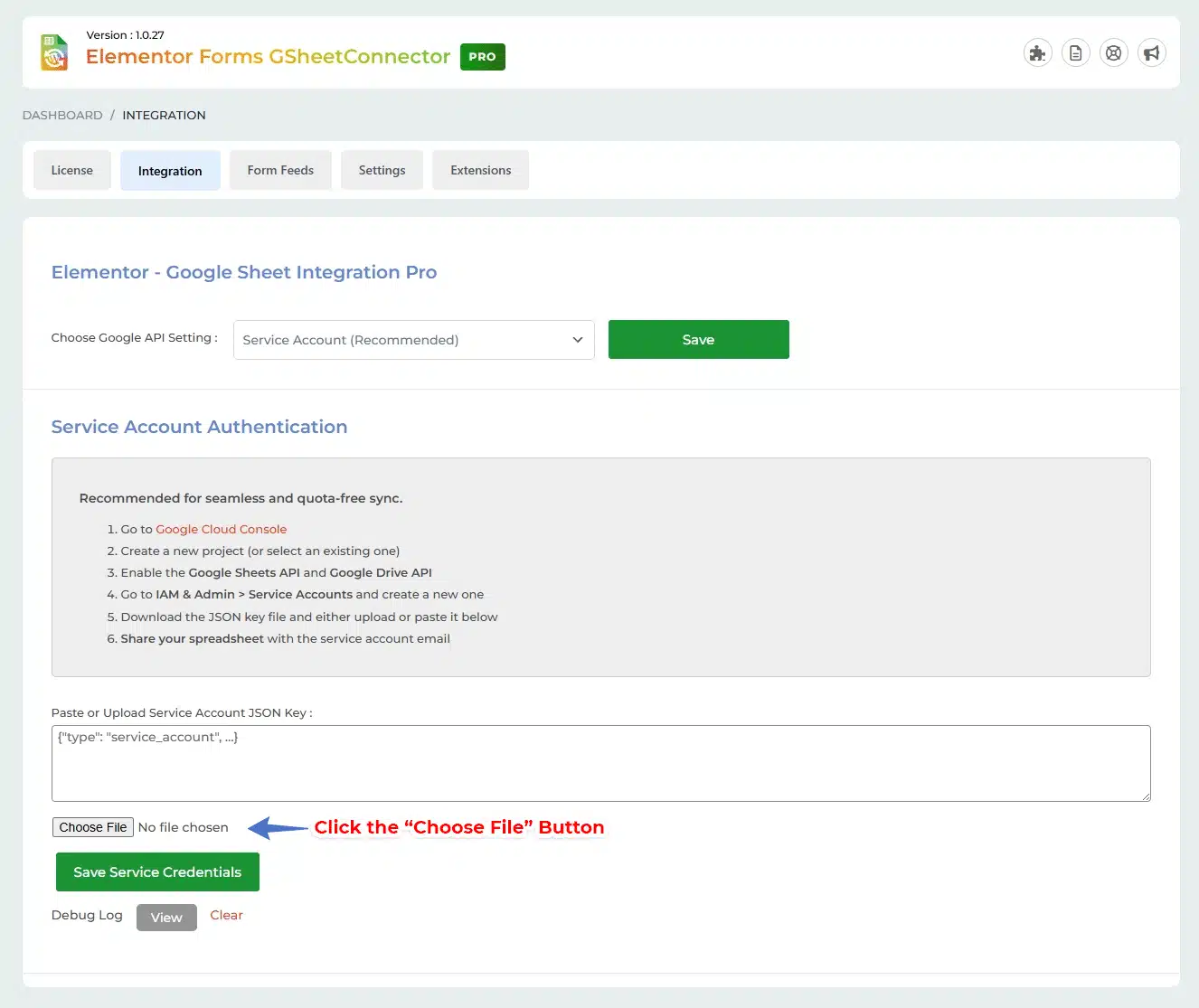Open the documentation page icon
This screenshot has height=1008, width=1199.
coord(1075,53)
